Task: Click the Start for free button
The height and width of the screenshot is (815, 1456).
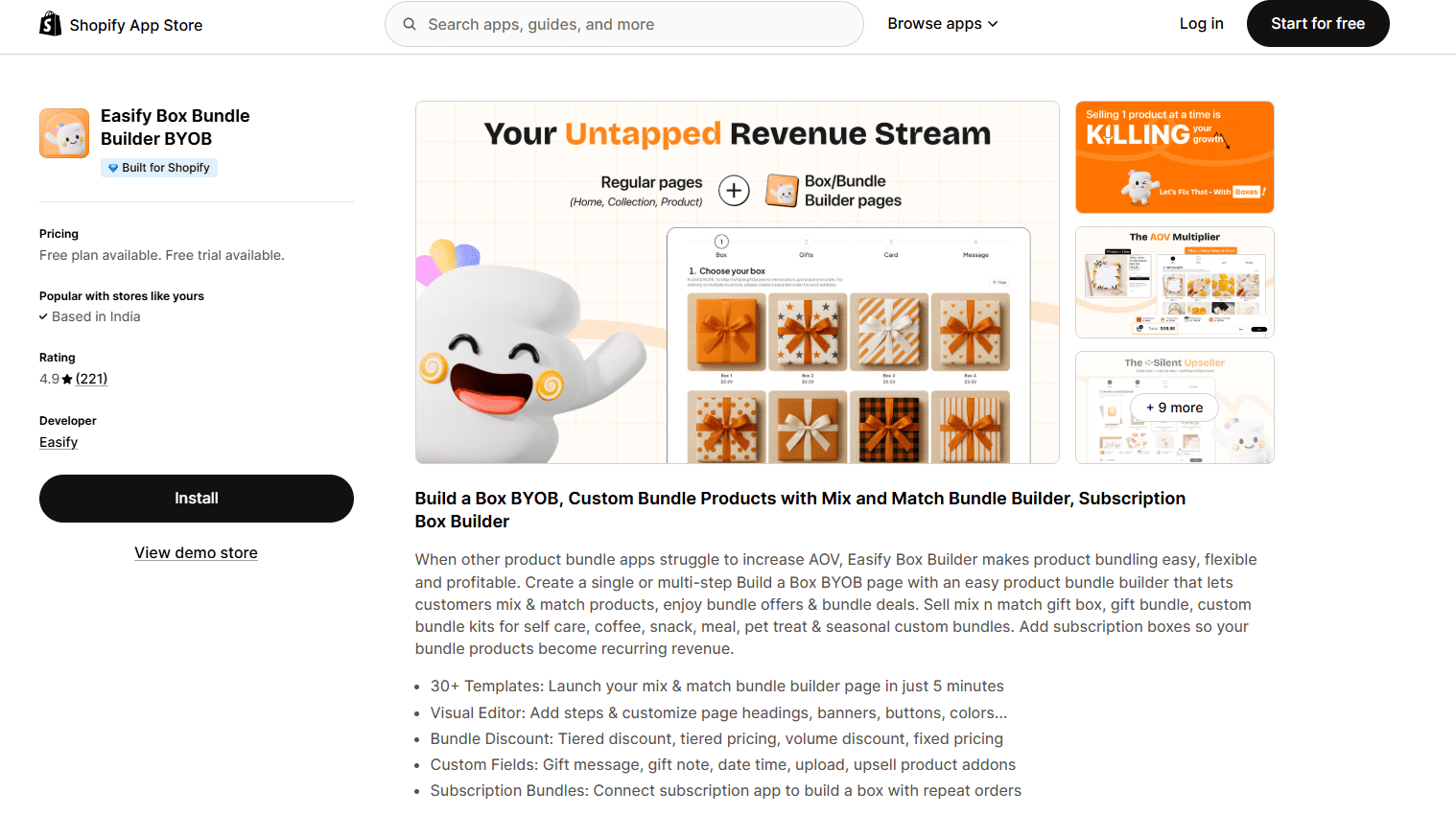Action: pyautogui.click(x=1318, y=24)
